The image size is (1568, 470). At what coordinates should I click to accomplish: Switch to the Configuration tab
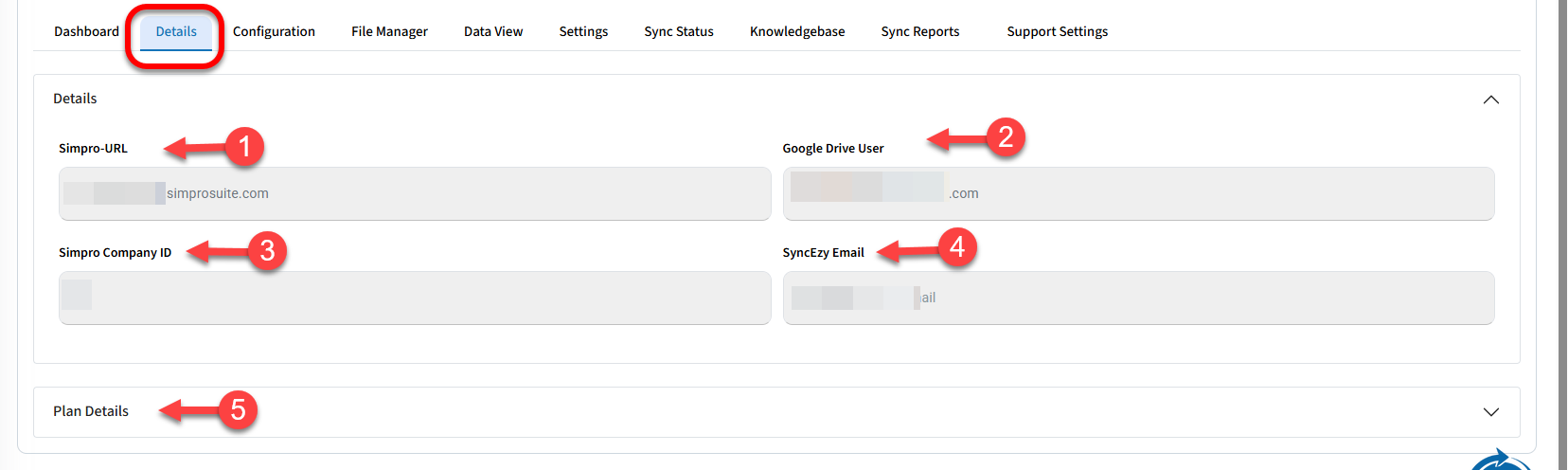point(274,31)
